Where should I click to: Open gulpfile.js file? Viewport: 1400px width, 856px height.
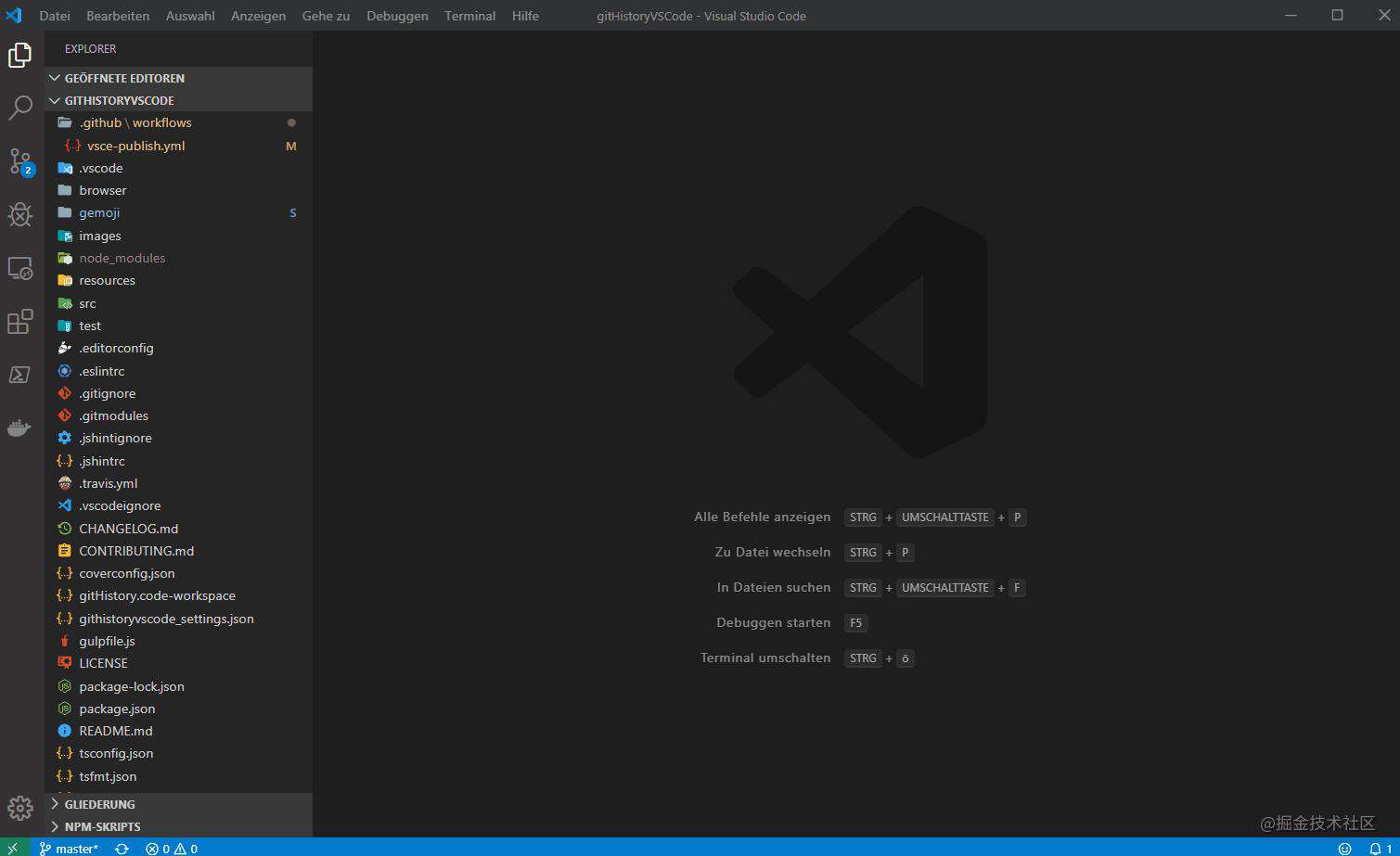tap(178, 641)
